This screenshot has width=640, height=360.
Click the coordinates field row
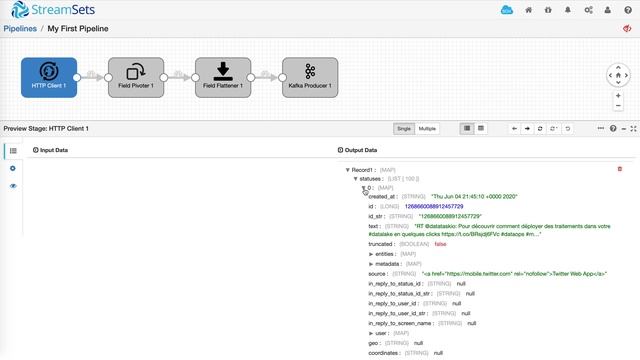tap(406, 353)
